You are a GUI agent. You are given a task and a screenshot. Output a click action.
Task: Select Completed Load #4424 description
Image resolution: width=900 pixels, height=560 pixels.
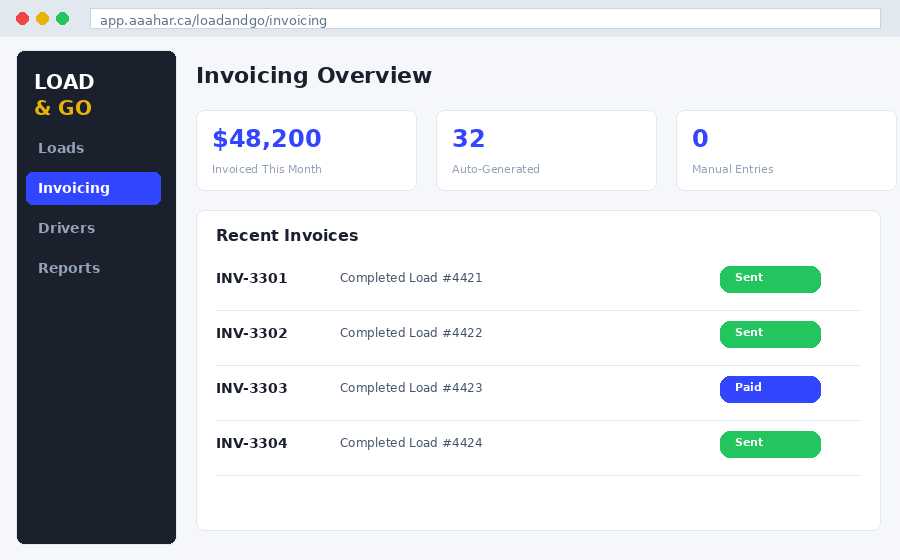click(411, 443)
